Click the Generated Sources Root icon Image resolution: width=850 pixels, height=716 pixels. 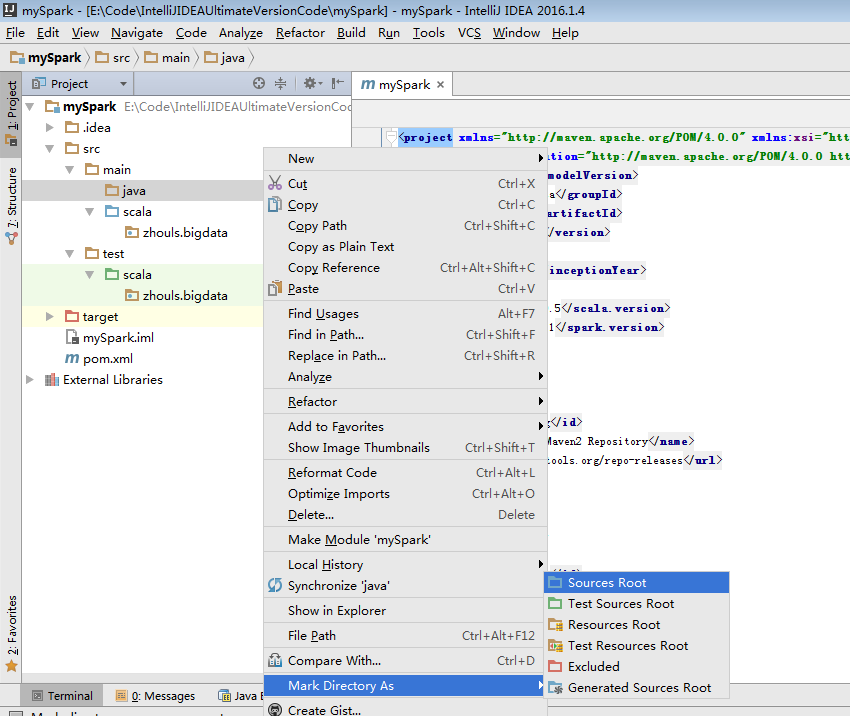(555, 687)
